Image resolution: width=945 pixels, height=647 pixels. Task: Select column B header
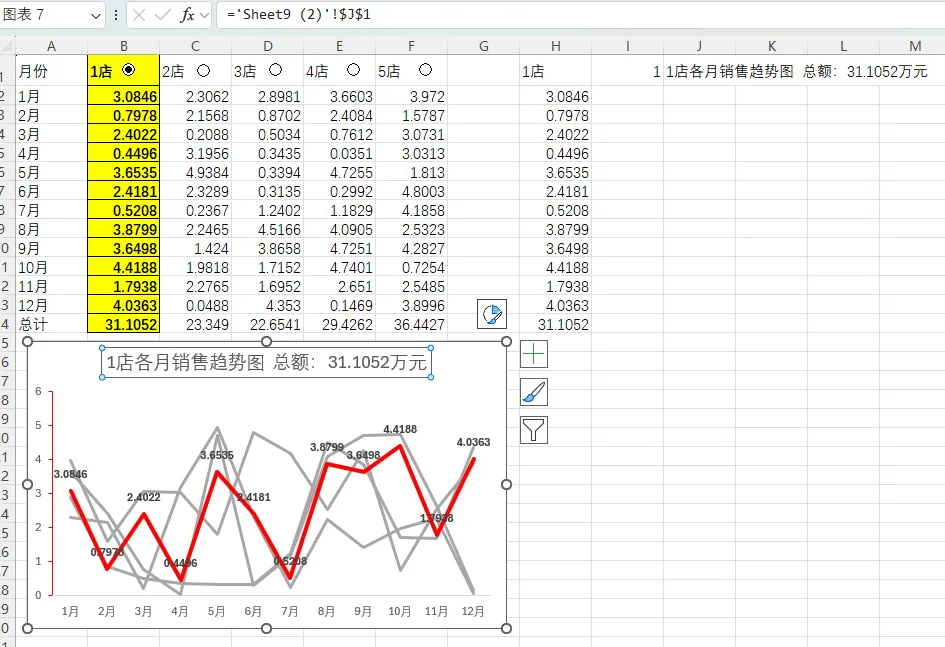(x=124, y=46)
